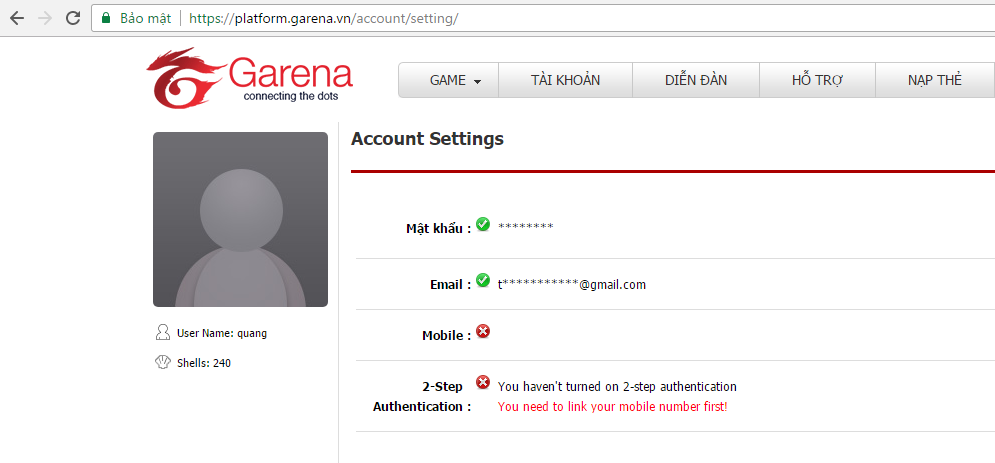Viewport: 995px width, 463px height.
Task: Click the profile avatar placeholder image
Action: tap(241, 219)
